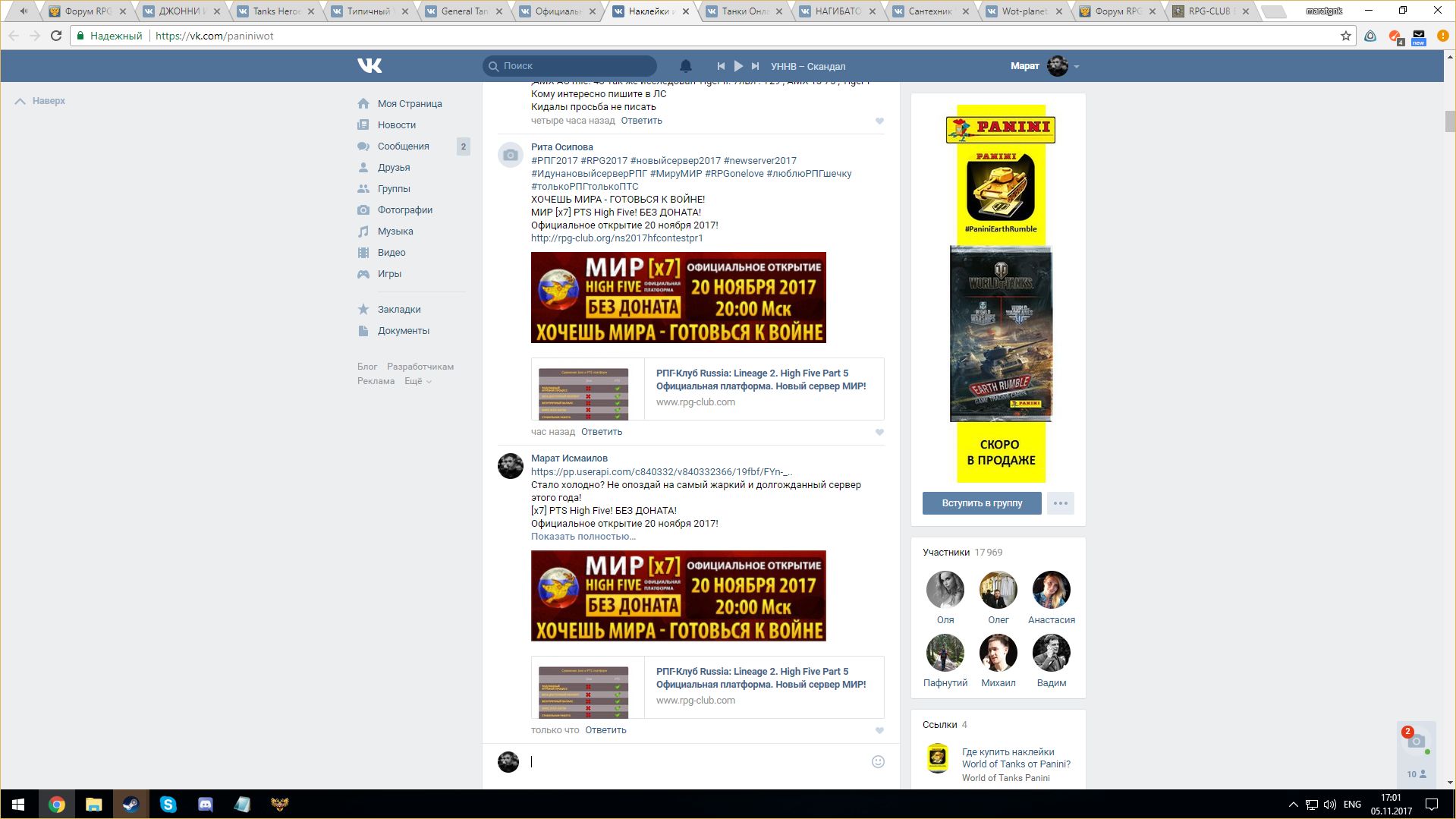Image resolution: width=1456 pixels, height=819 pixels.
Task: Click into the comment text field
Action: (698, 761)
